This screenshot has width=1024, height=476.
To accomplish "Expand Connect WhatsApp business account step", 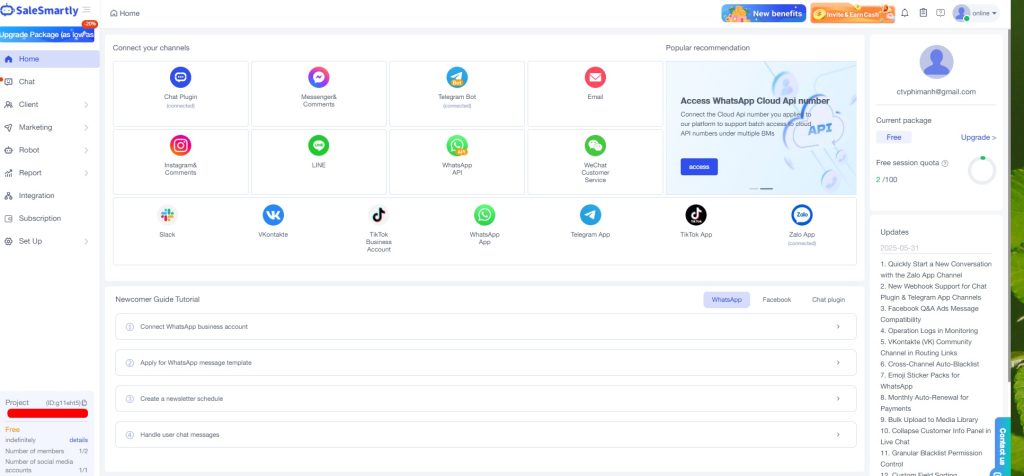I will pos(485,326).
